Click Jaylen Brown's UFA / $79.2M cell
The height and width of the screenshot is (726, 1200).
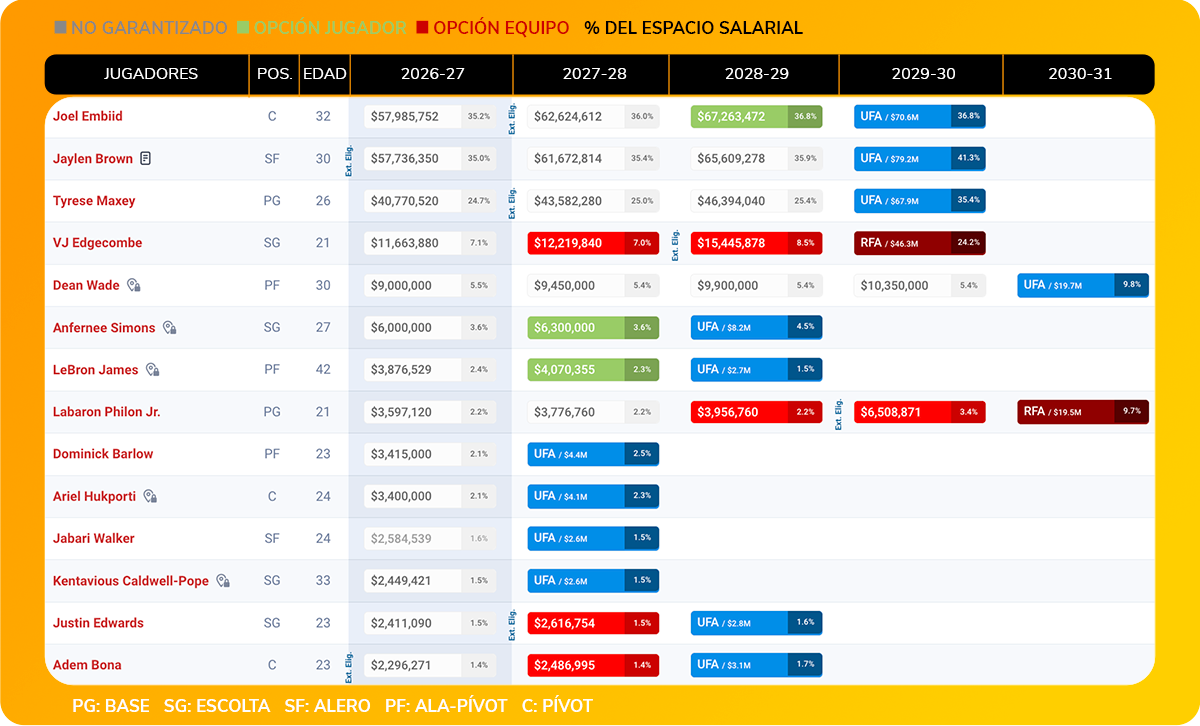[x=920, y=159]
